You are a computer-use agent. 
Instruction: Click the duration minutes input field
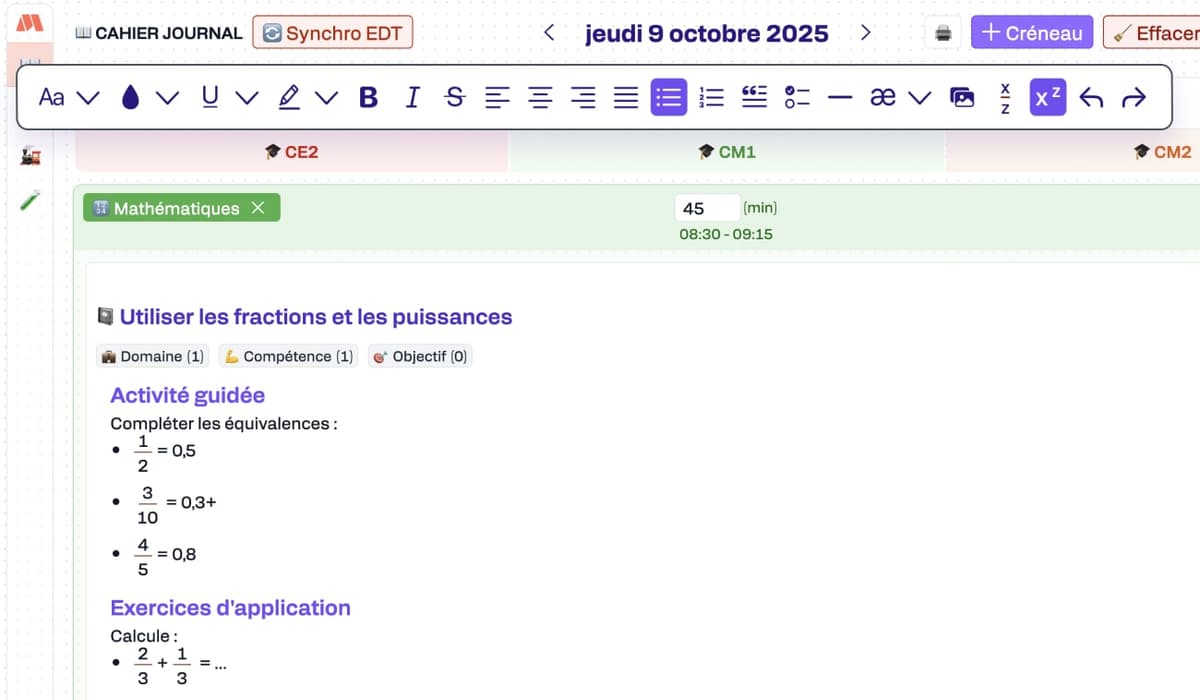(706, 208)
